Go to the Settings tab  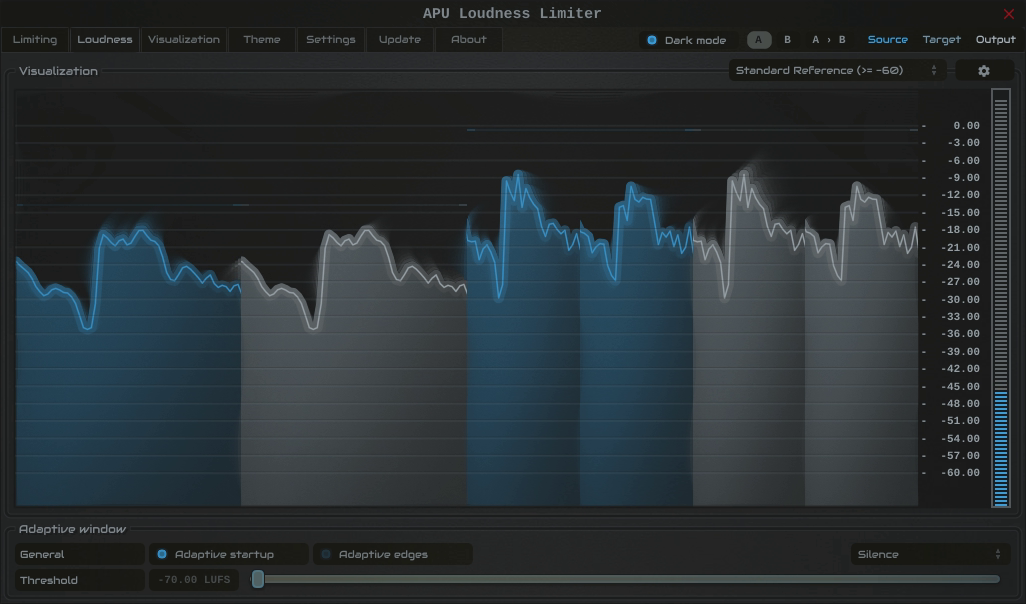[x=331, y=39]
